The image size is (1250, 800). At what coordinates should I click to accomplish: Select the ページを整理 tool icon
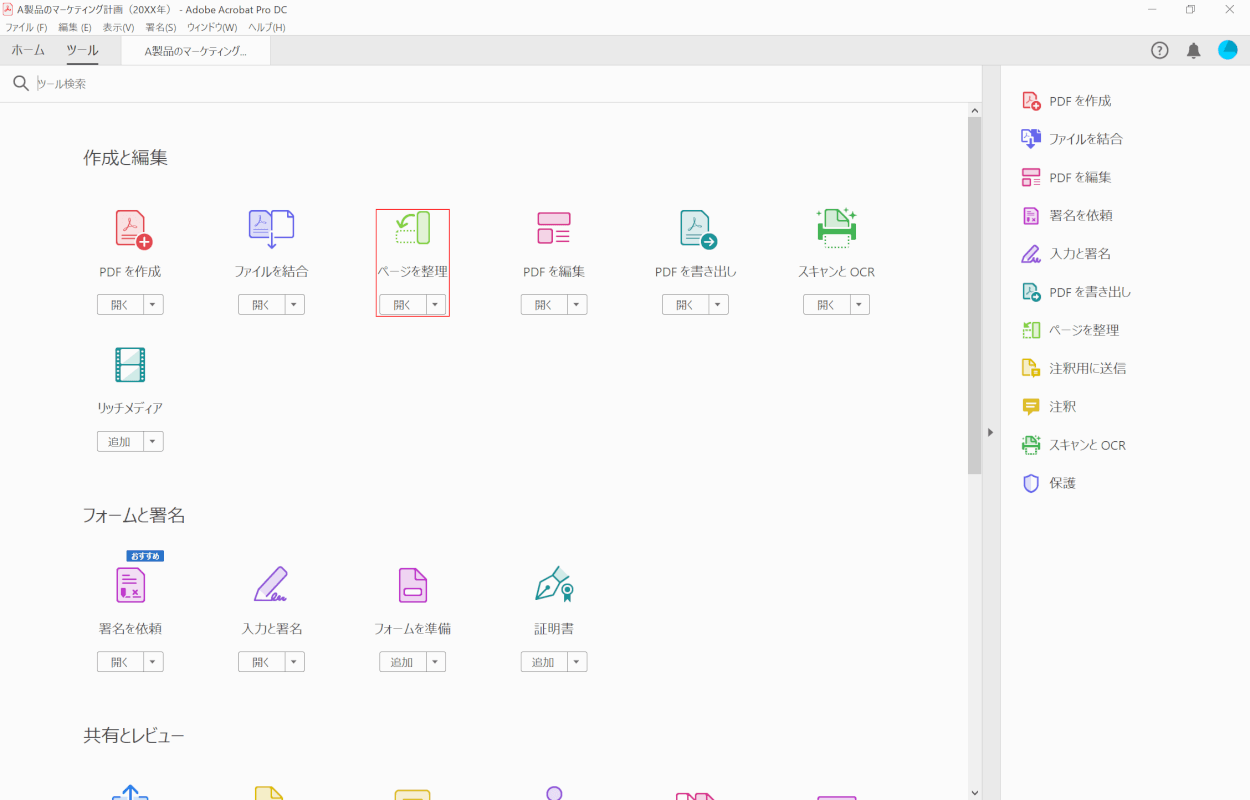[412, 229]
